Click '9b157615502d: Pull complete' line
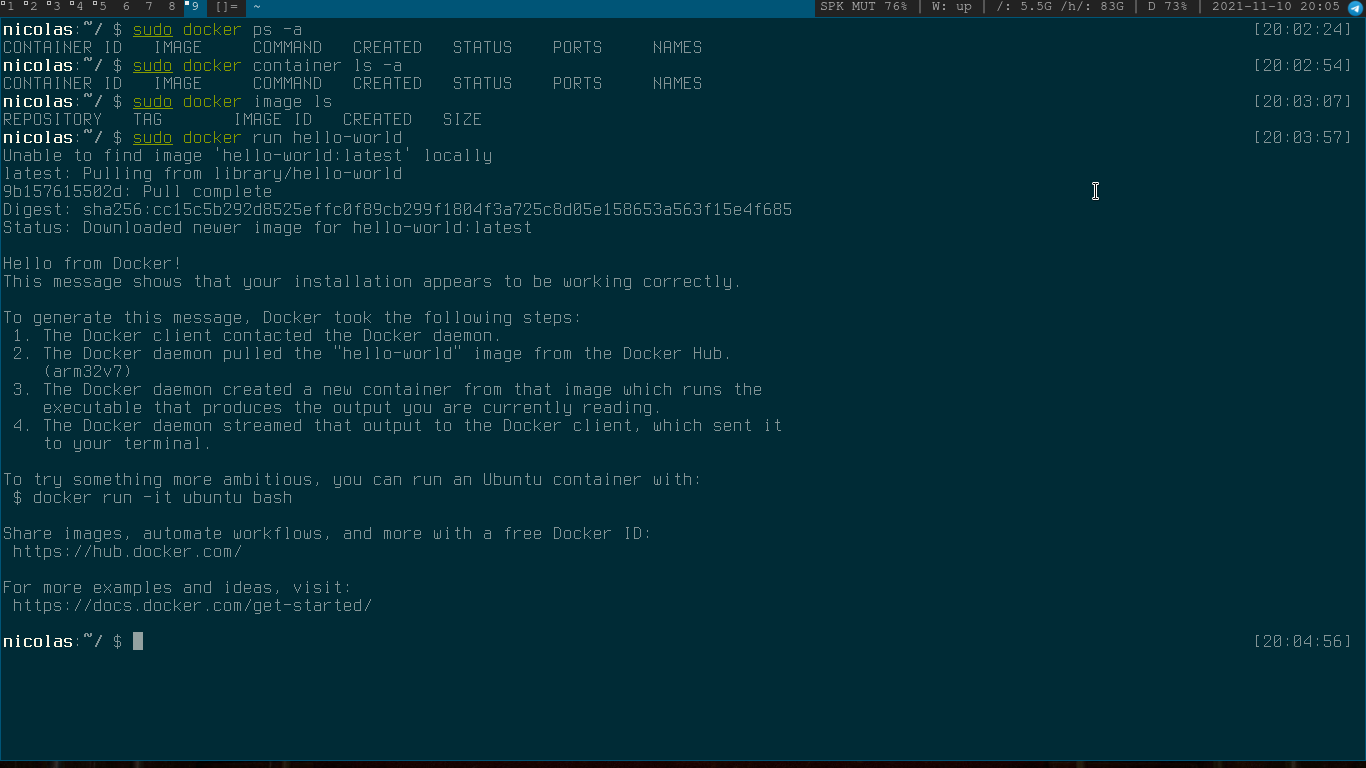 point(137,192)
